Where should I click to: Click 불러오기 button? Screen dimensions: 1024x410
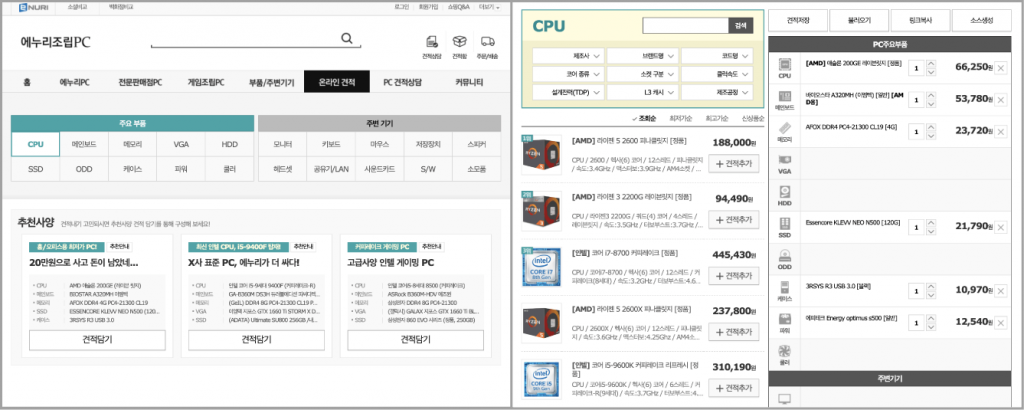pyautogui.click(x=859, y=20)
